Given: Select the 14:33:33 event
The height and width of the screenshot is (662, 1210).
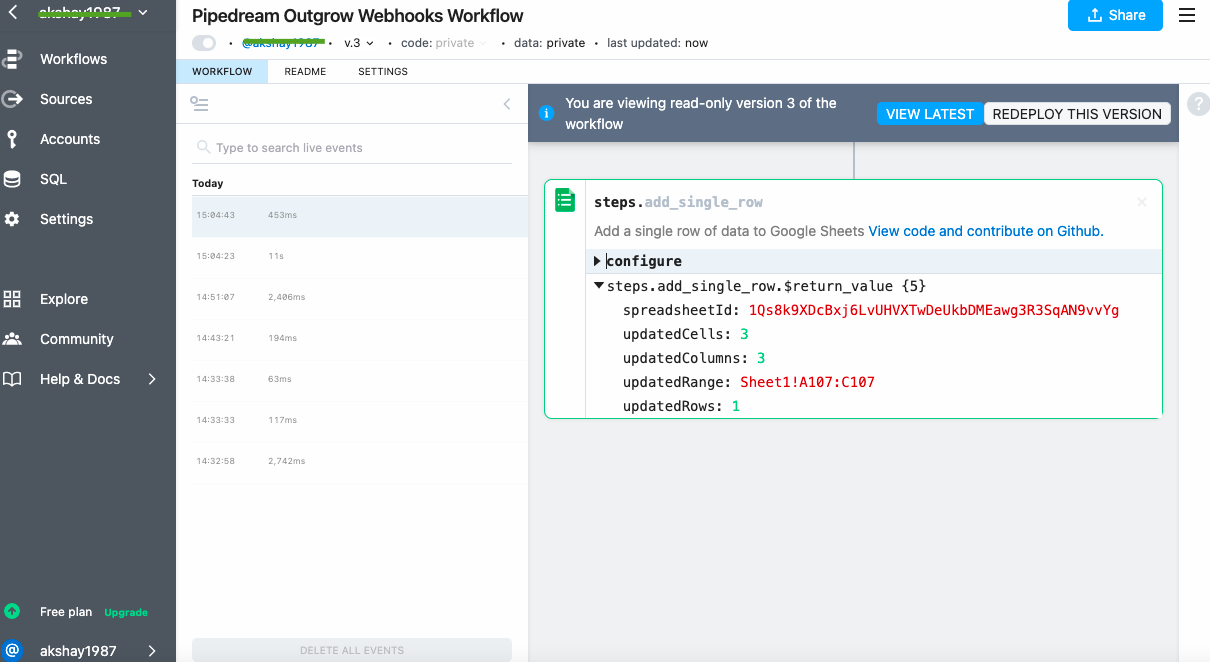Looking at the screenshot, I should tap(360, 420).
